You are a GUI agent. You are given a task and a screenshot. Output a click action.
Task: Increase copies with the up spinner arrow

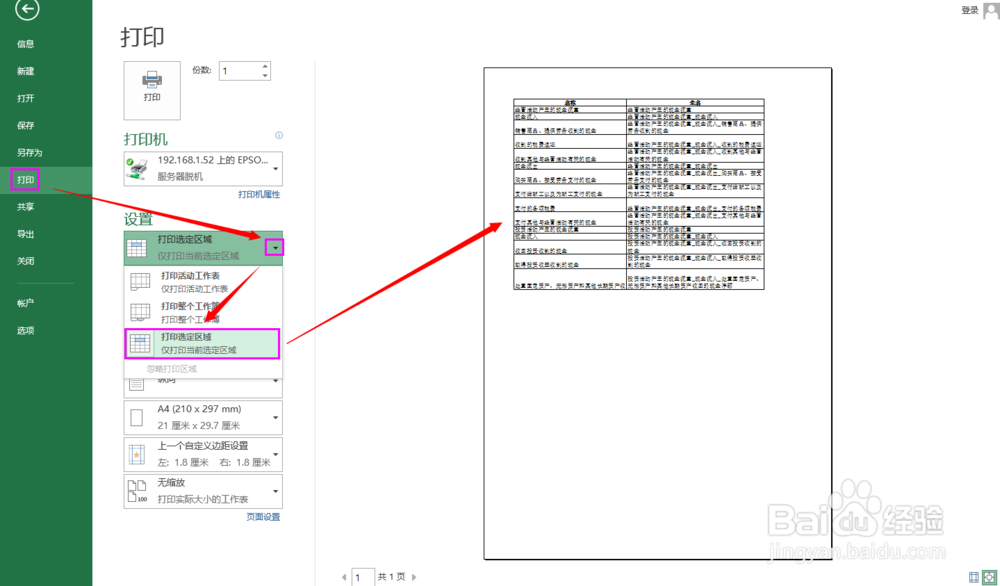265,66
